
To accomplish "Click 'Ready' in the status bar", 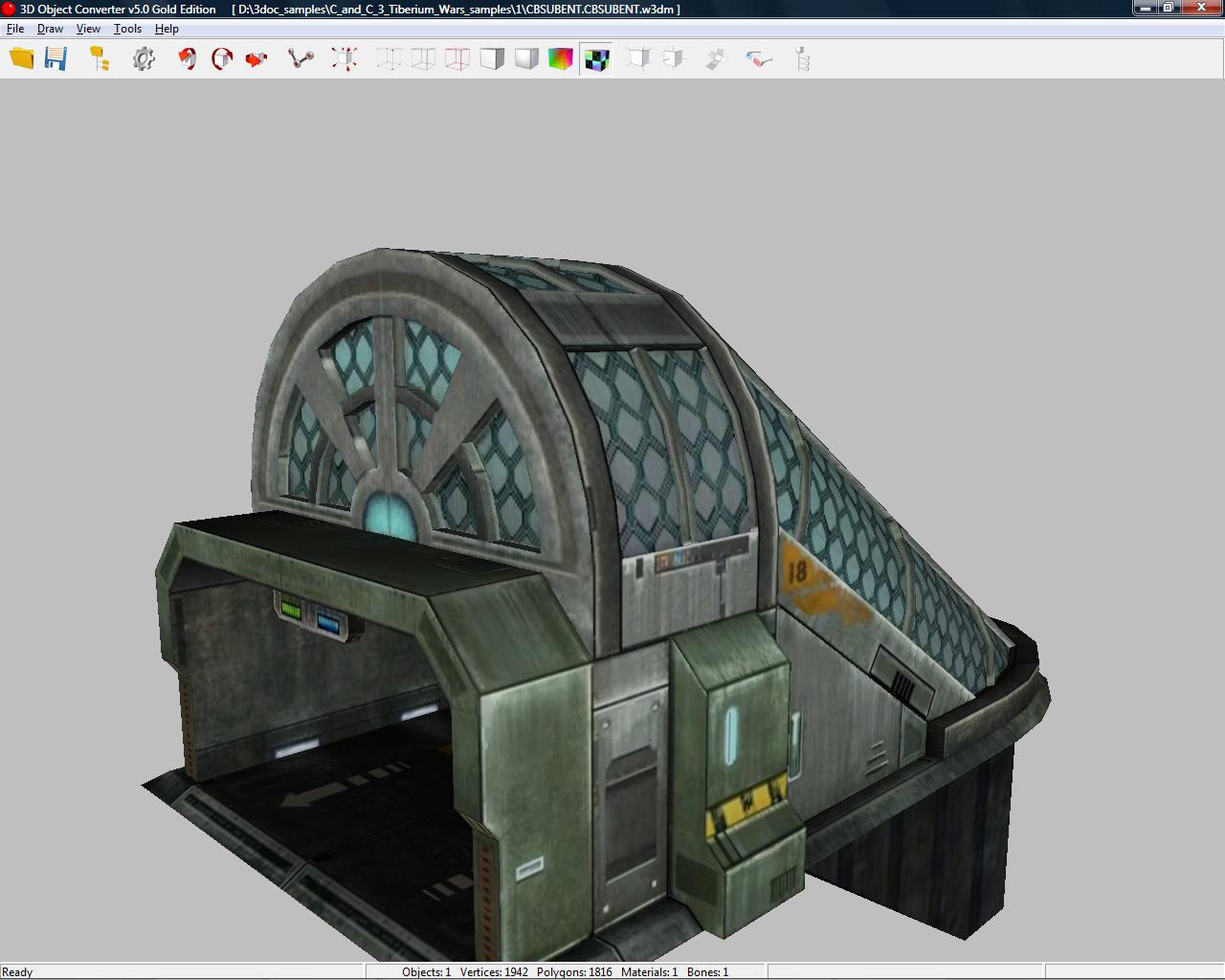I will coord(17,971).
